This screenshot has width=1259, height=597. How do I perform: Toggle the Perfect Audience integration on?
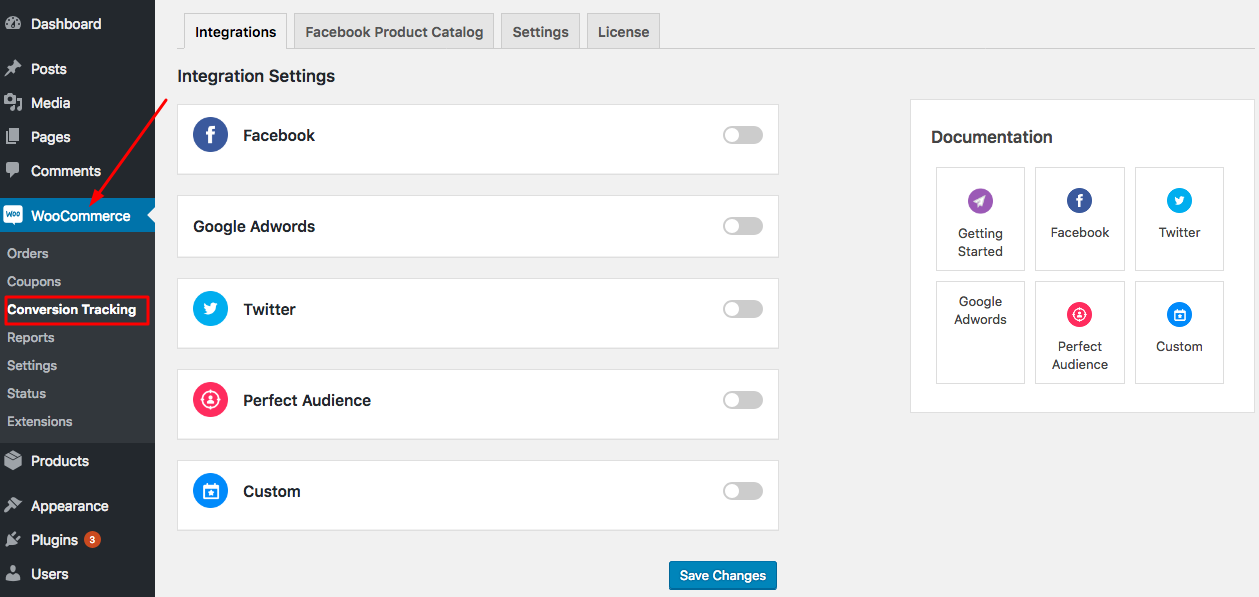[x=742, y=400]
